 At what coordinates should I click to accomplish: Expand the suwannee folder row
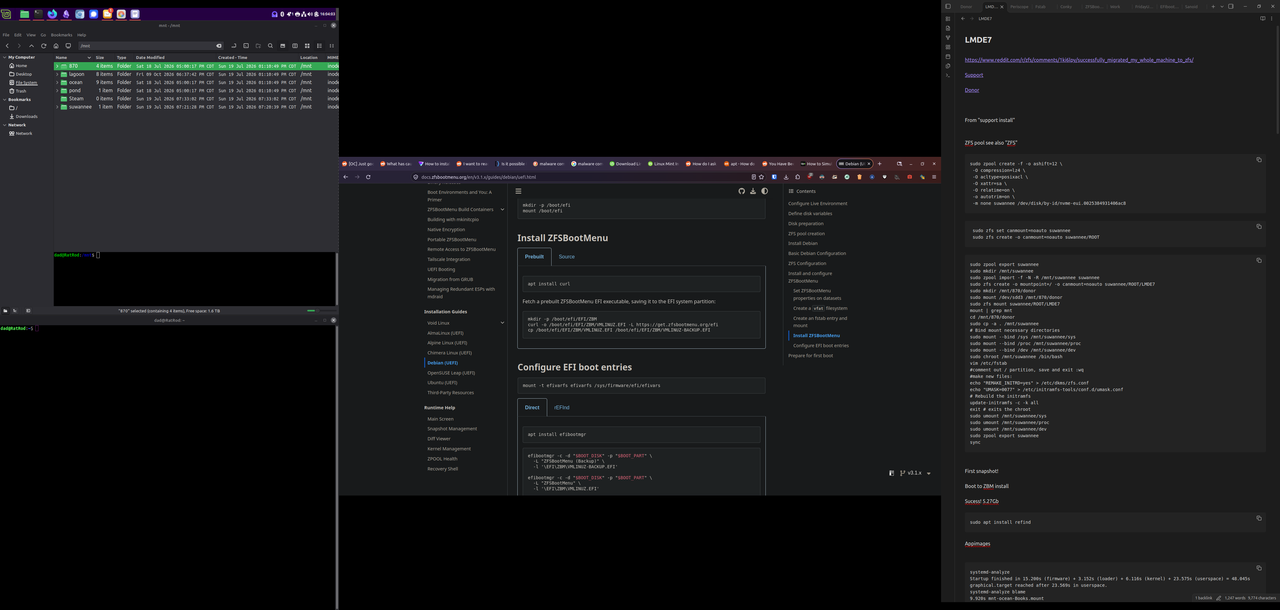coord(57,107)
